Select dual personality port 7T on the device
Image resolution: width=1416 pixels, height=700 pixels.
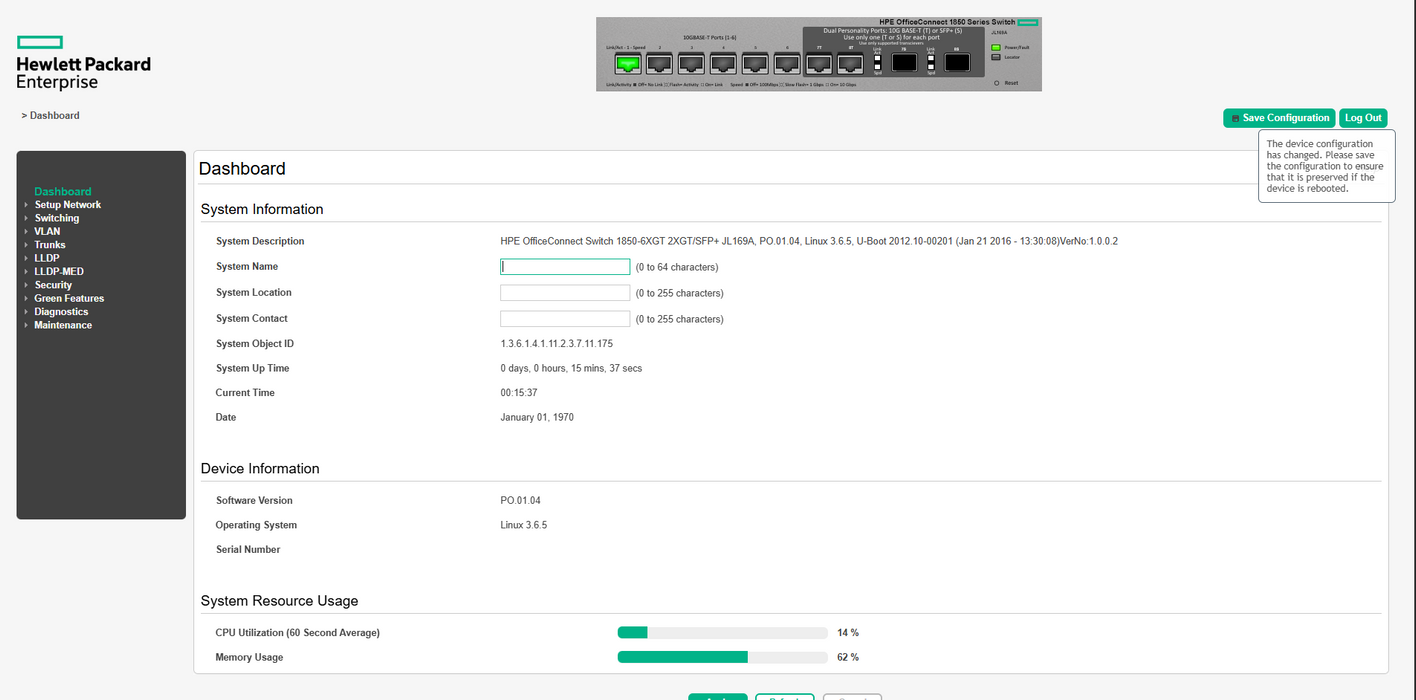click(x=819, y=63)
